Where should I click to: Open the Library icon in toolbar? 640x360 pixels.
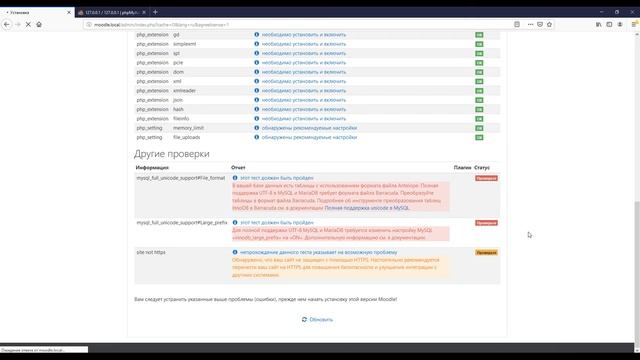tap(598, 24)
